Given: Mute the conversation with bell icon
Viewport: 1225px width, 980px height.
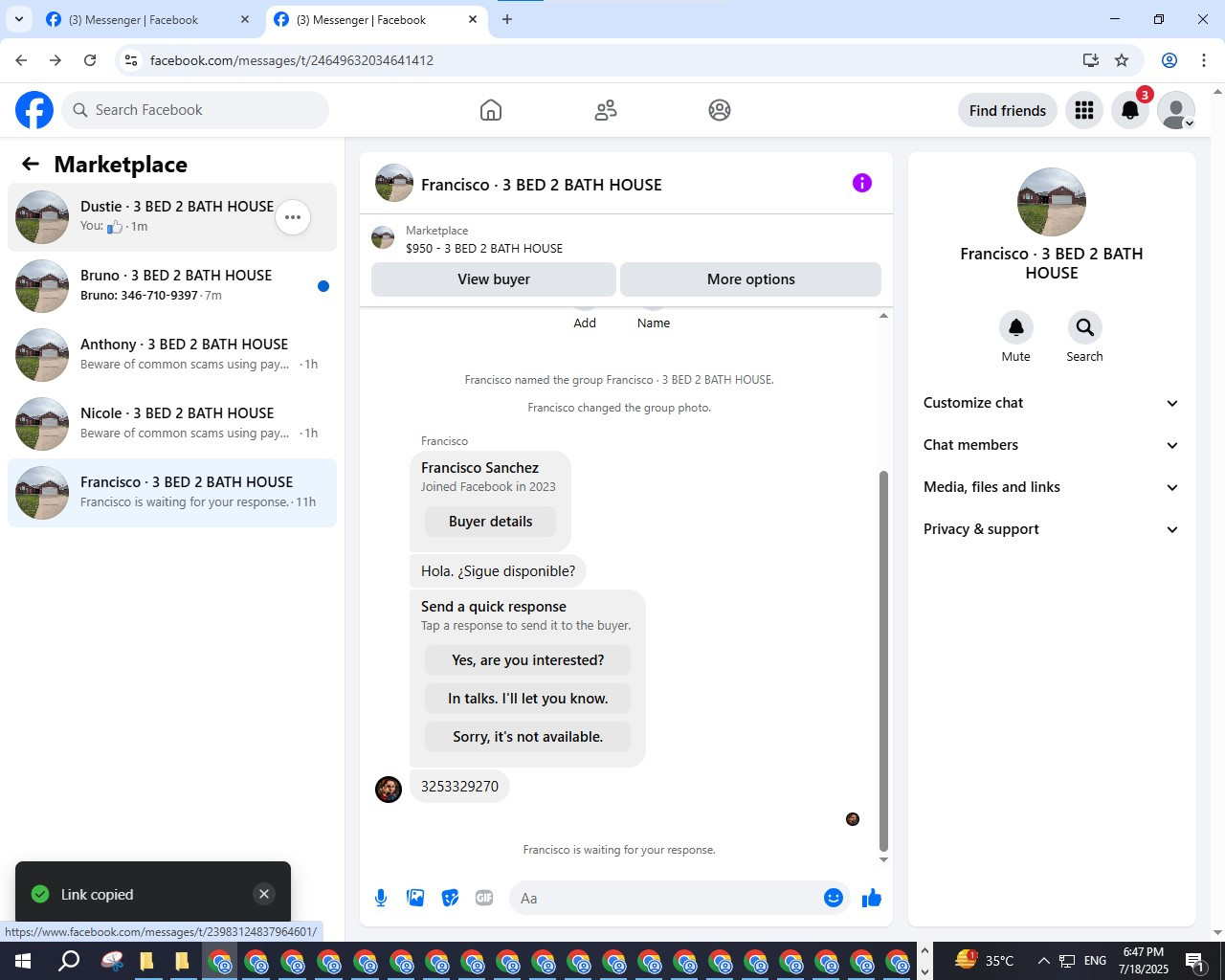Looking at the screenshot, I should [1016, 327].
